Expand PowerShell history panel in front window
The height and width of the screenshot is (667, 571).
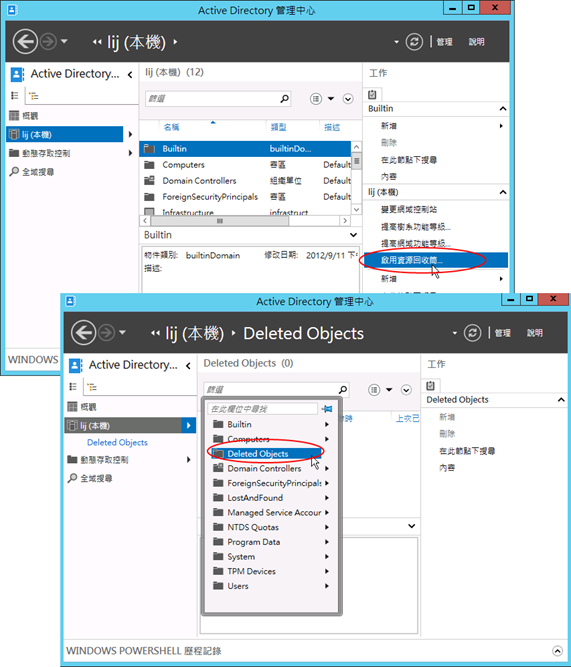pyautogui.click(x=557, y=651)
